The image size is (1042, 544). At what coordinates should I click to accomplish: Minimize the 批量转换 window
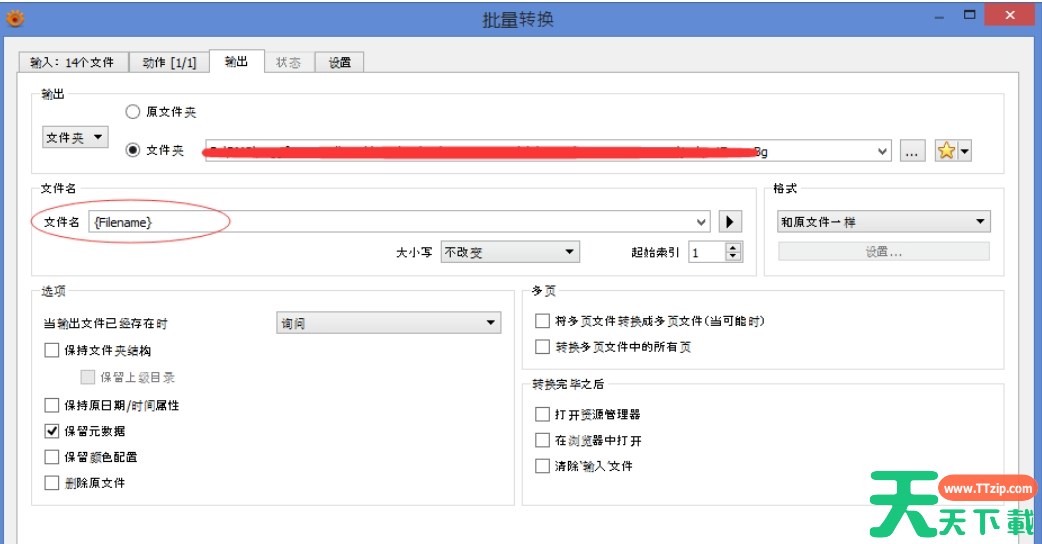(940, 17)
